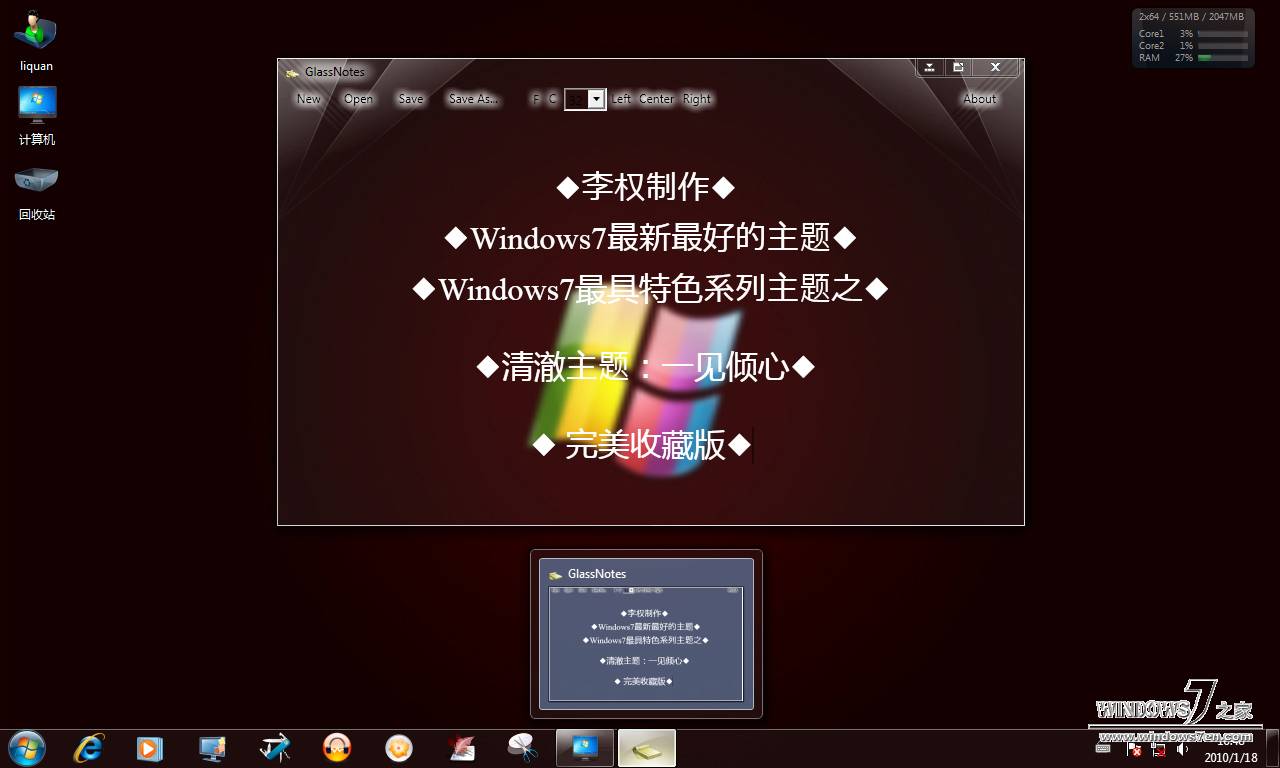The height and width of the screenshot is (768, 1280).
Task: Open the 计算机 desktop icon
Action: tap(37, 117)
